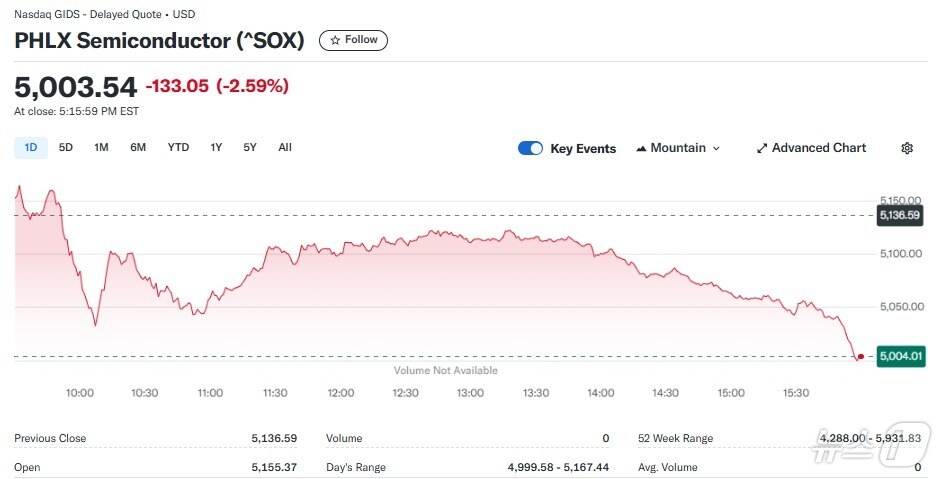Click the 5,136.59 previous close label
This screenshot has width=941, height=479.
click(900, 215)
